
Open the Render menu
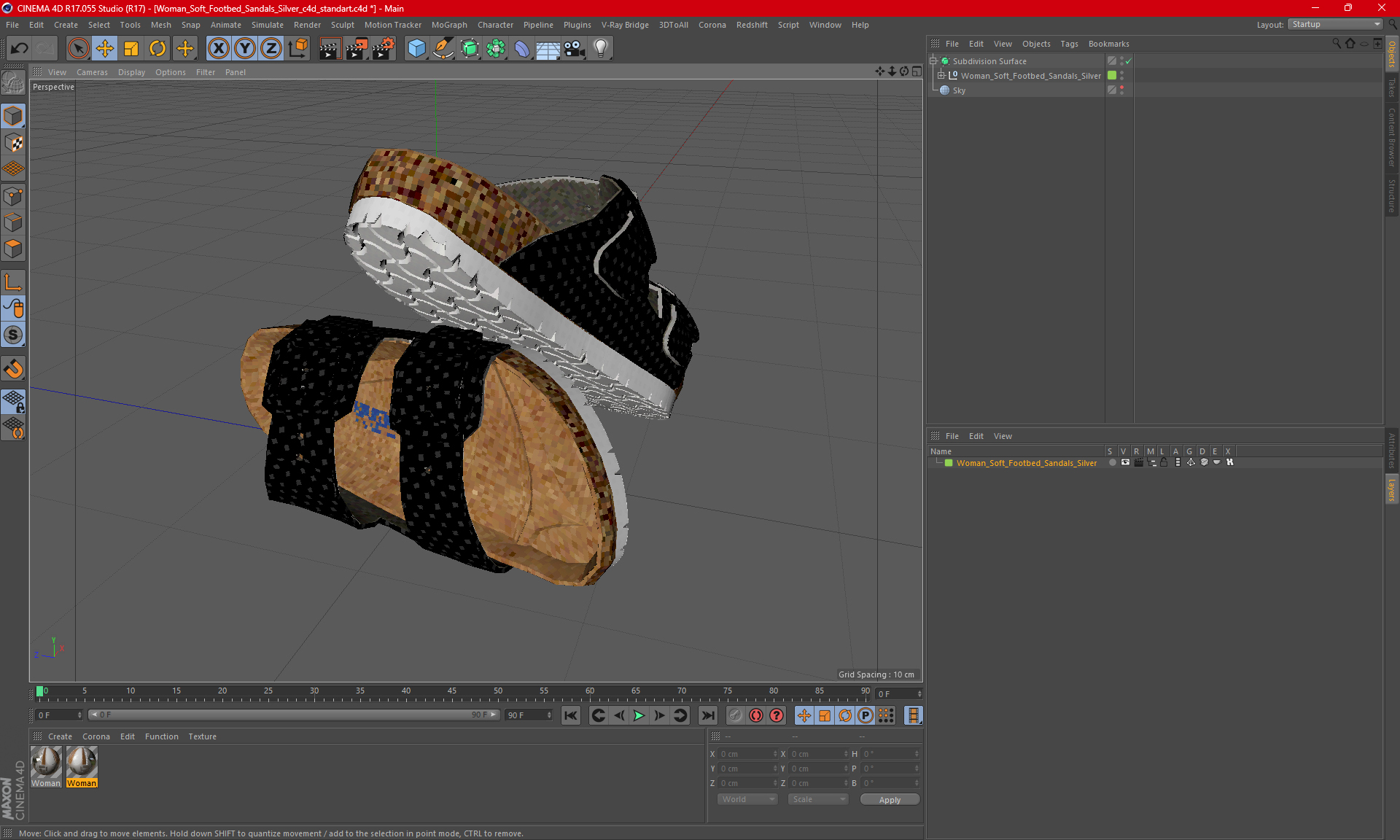(307, 25)
